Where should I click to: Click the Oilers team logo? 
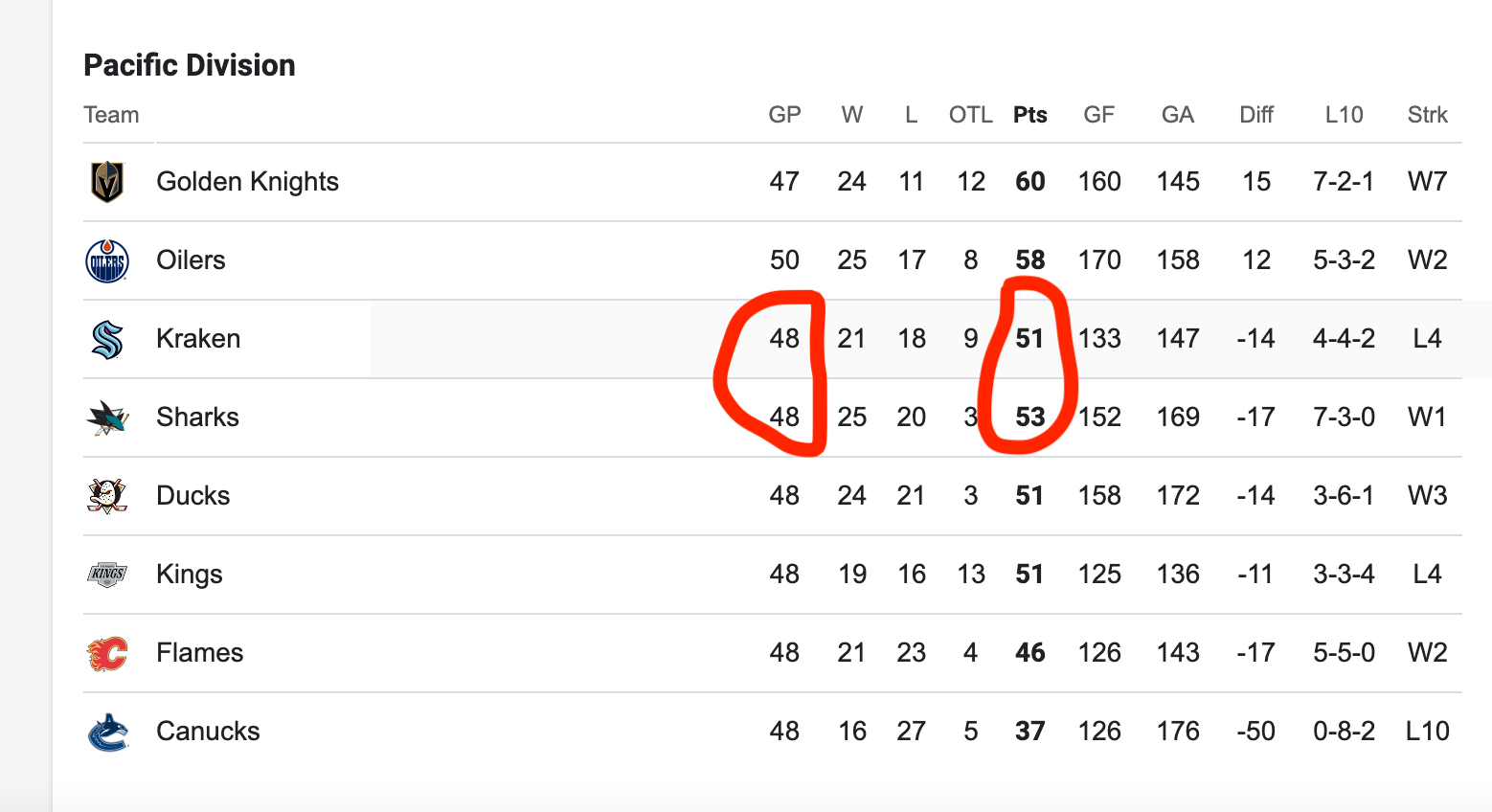107,260
